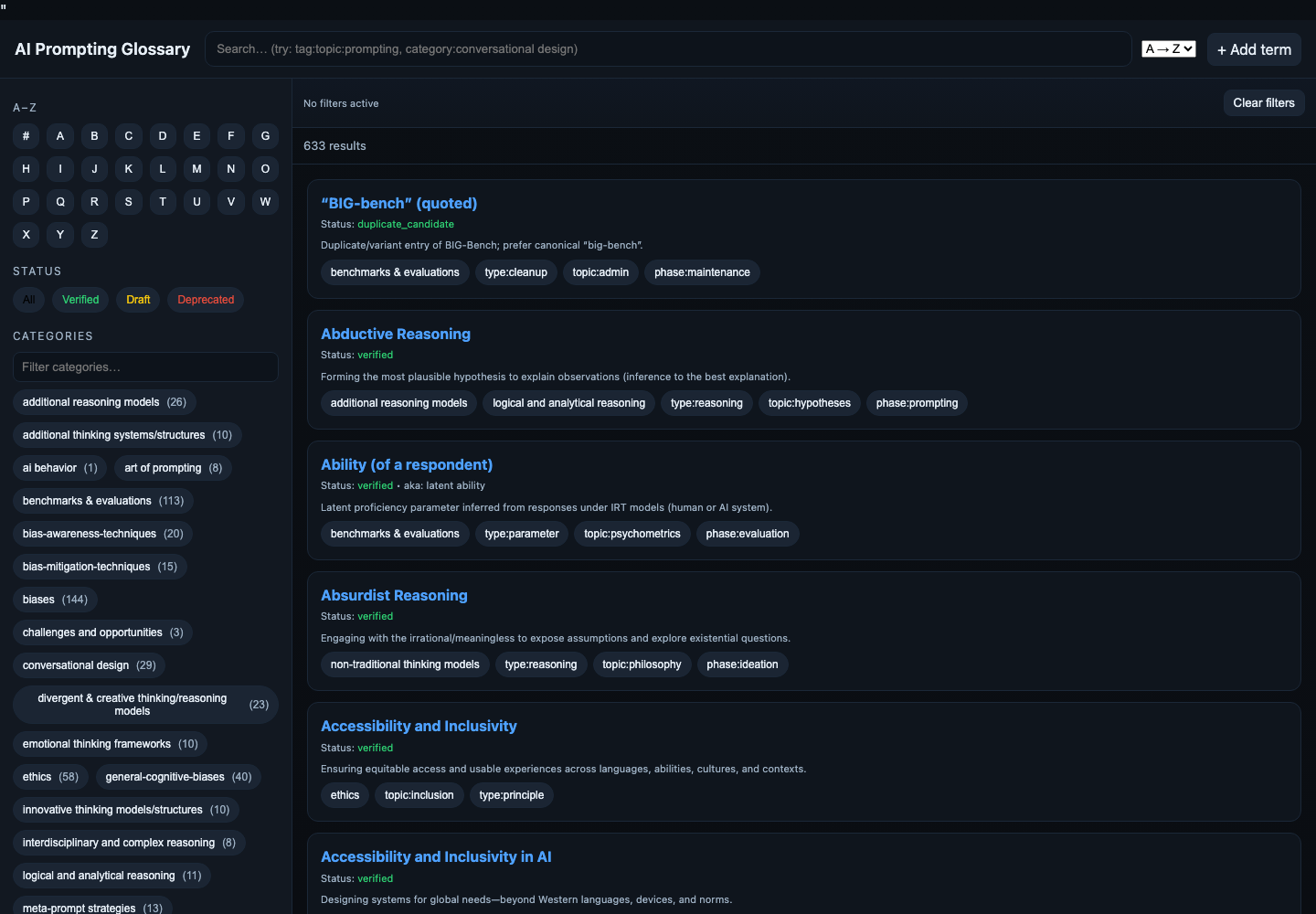
Task: Click the topic:hypotheses tag
Action: pos(809,403)
